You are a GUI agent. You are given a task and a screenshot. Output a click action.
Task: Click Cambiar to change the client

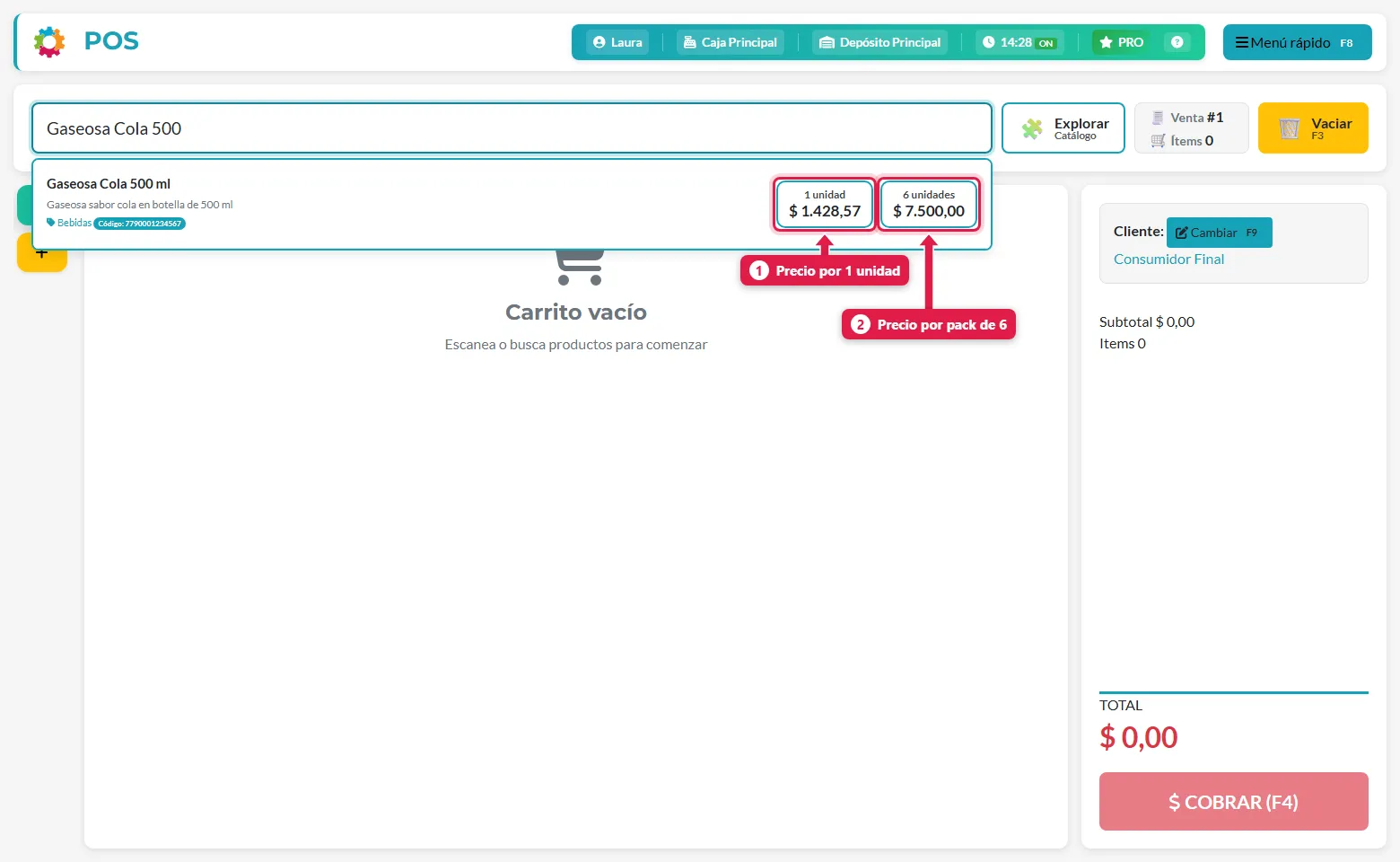(1219, 233)
